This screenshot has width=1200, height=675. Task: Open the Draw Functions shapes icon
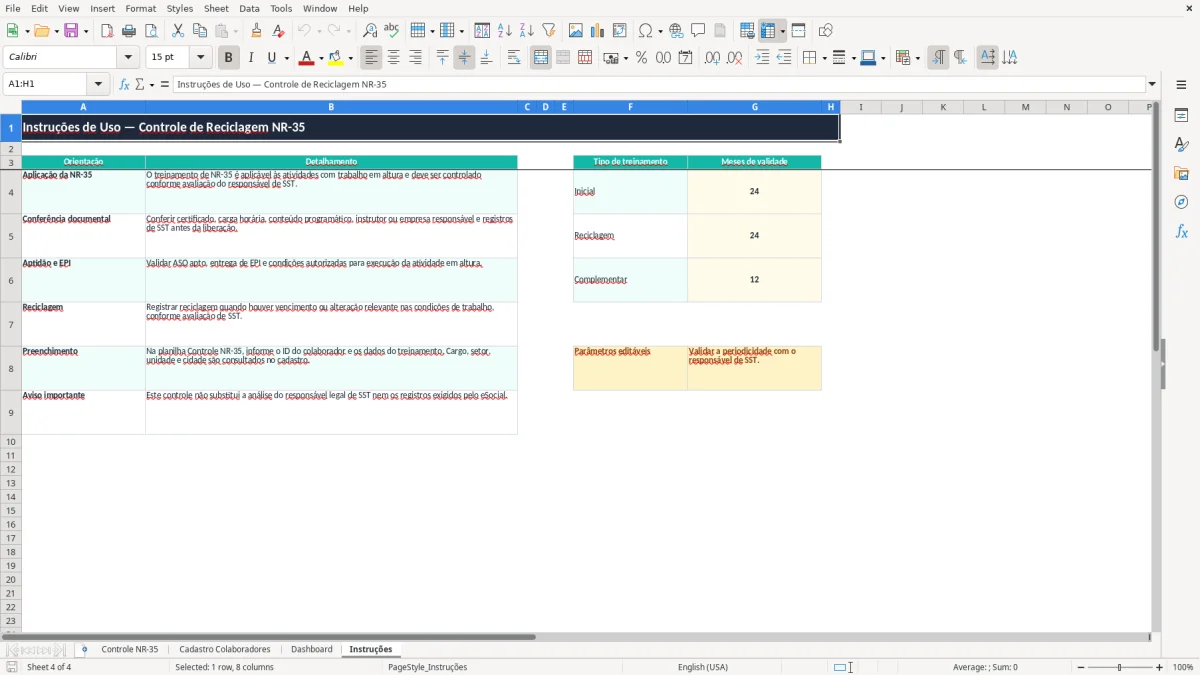[826, 31]
